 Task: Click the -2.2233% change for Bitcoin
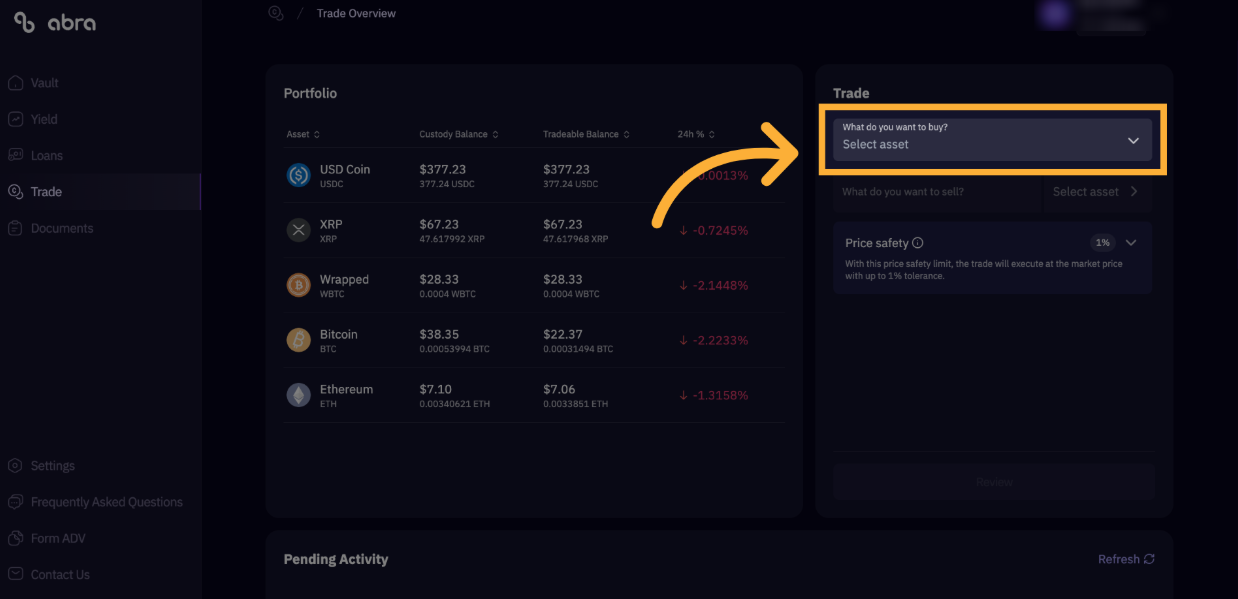tap(714, 340)
